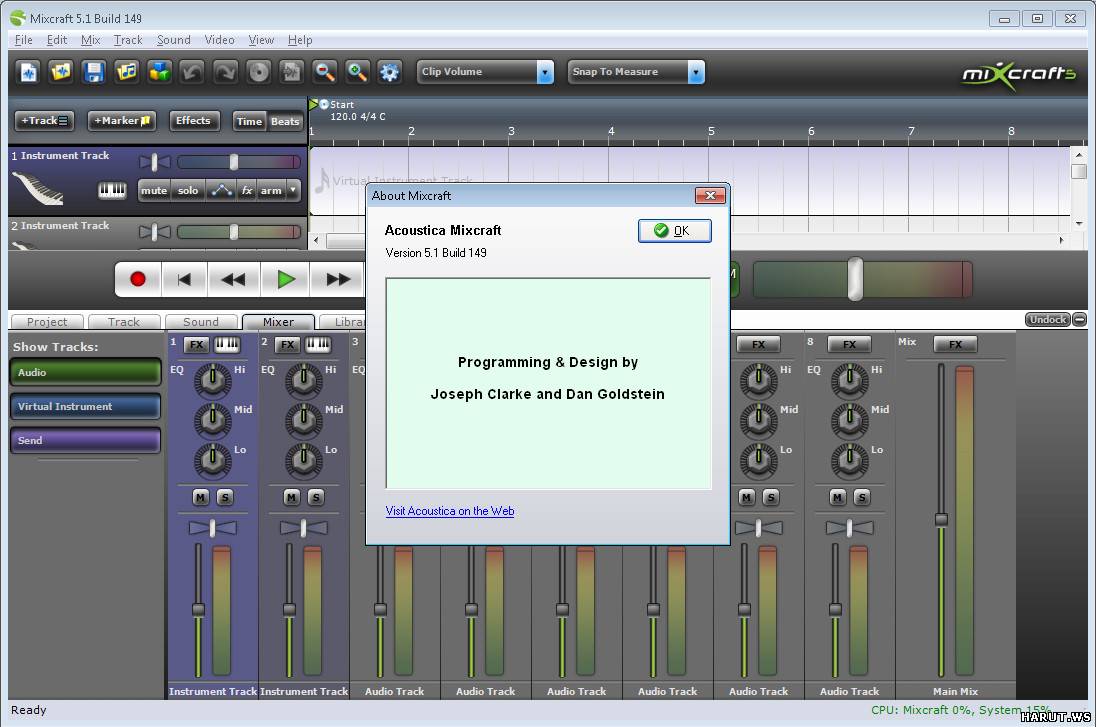Switch to the Track tab
Image resolution: width=1096 pixels, height=727 pixels.
124,322
